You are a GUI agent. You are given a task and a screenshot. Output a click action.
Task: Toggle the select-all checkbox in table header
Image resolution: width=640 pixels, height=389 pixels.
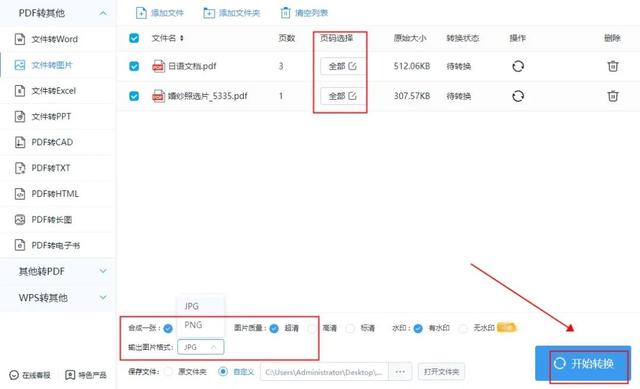point(134,38)
